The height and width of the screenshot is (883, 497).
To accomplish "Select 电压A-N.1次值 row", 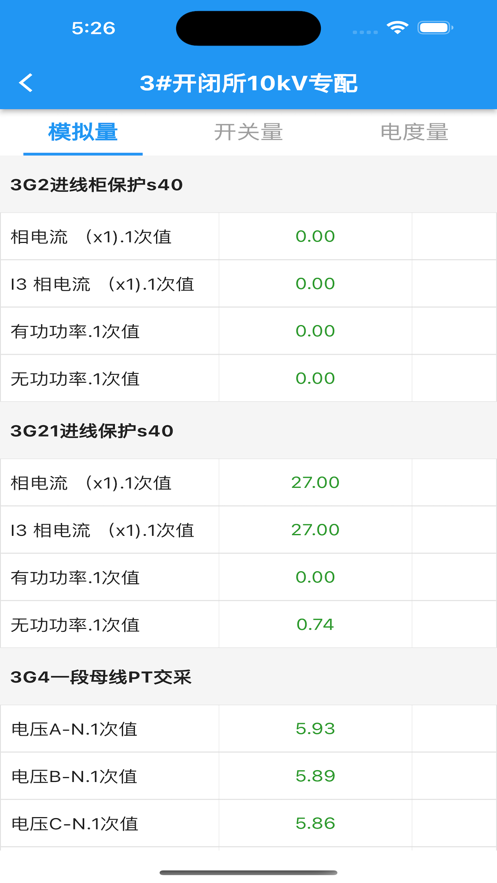I will point(248,729).
